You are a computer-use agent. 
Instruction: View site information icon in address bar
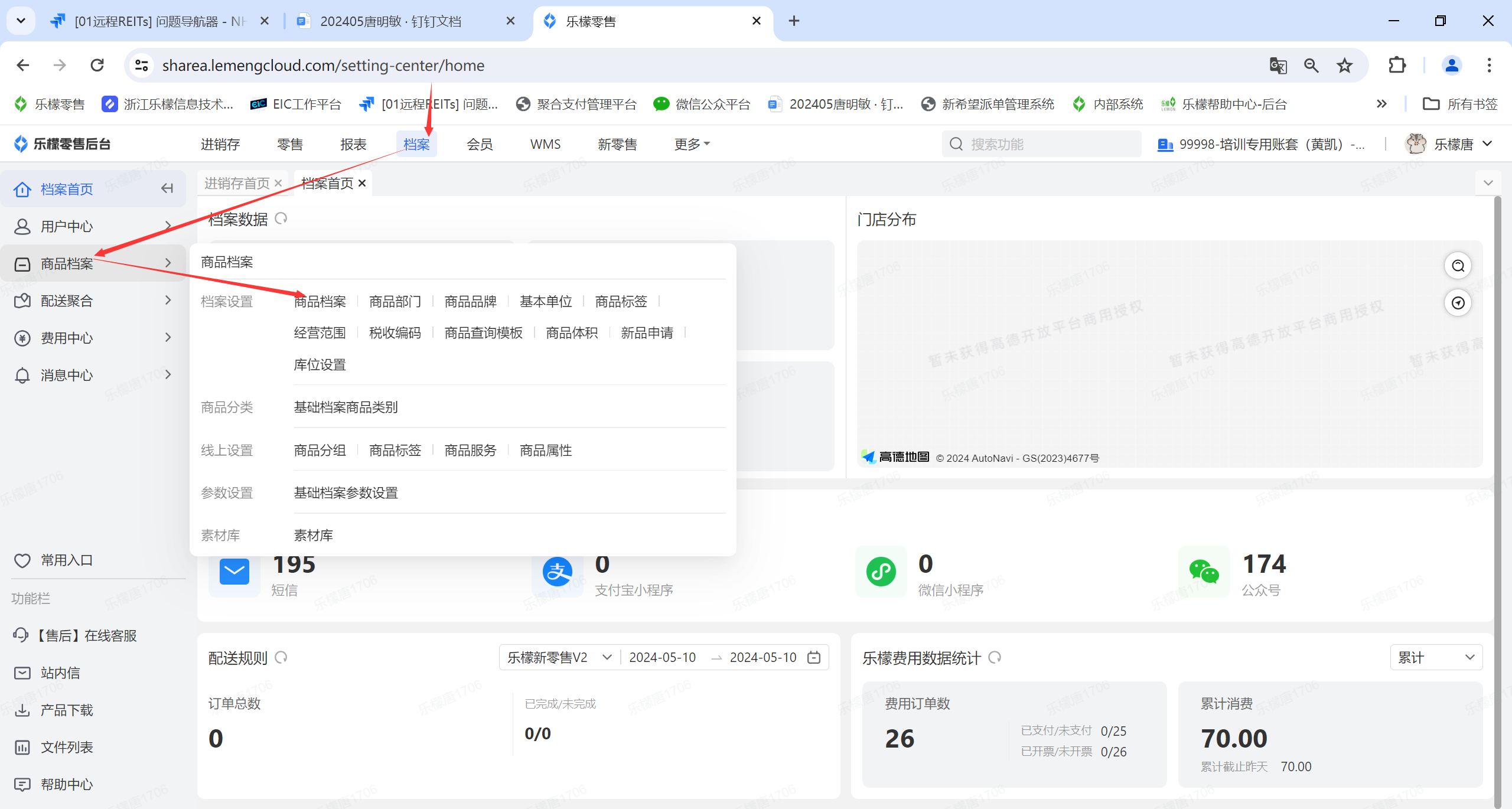(x=141, y=66)
